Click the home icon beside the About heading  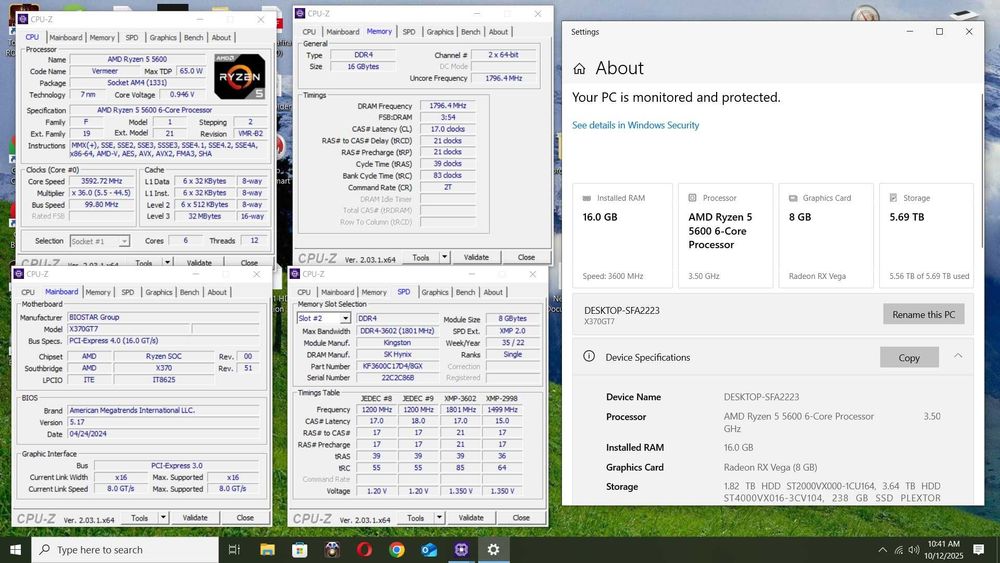(x=579, y=68)
